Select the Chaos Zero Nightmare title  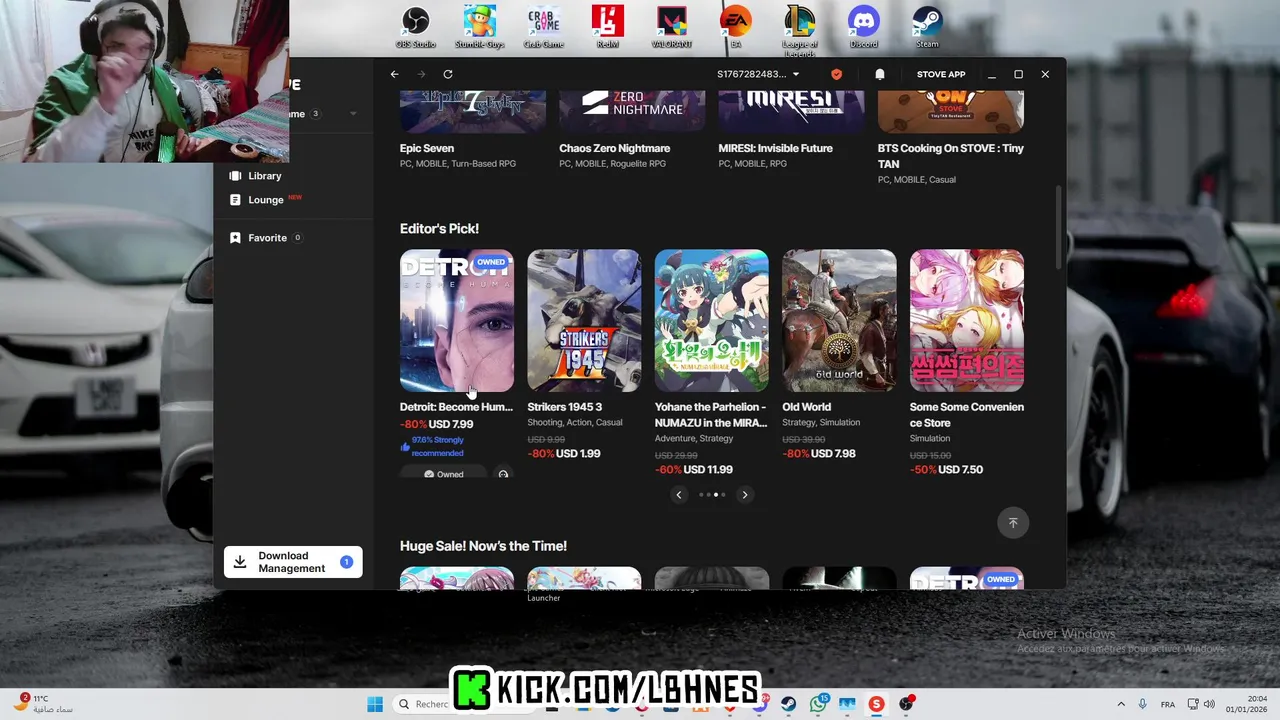point(615,148)
